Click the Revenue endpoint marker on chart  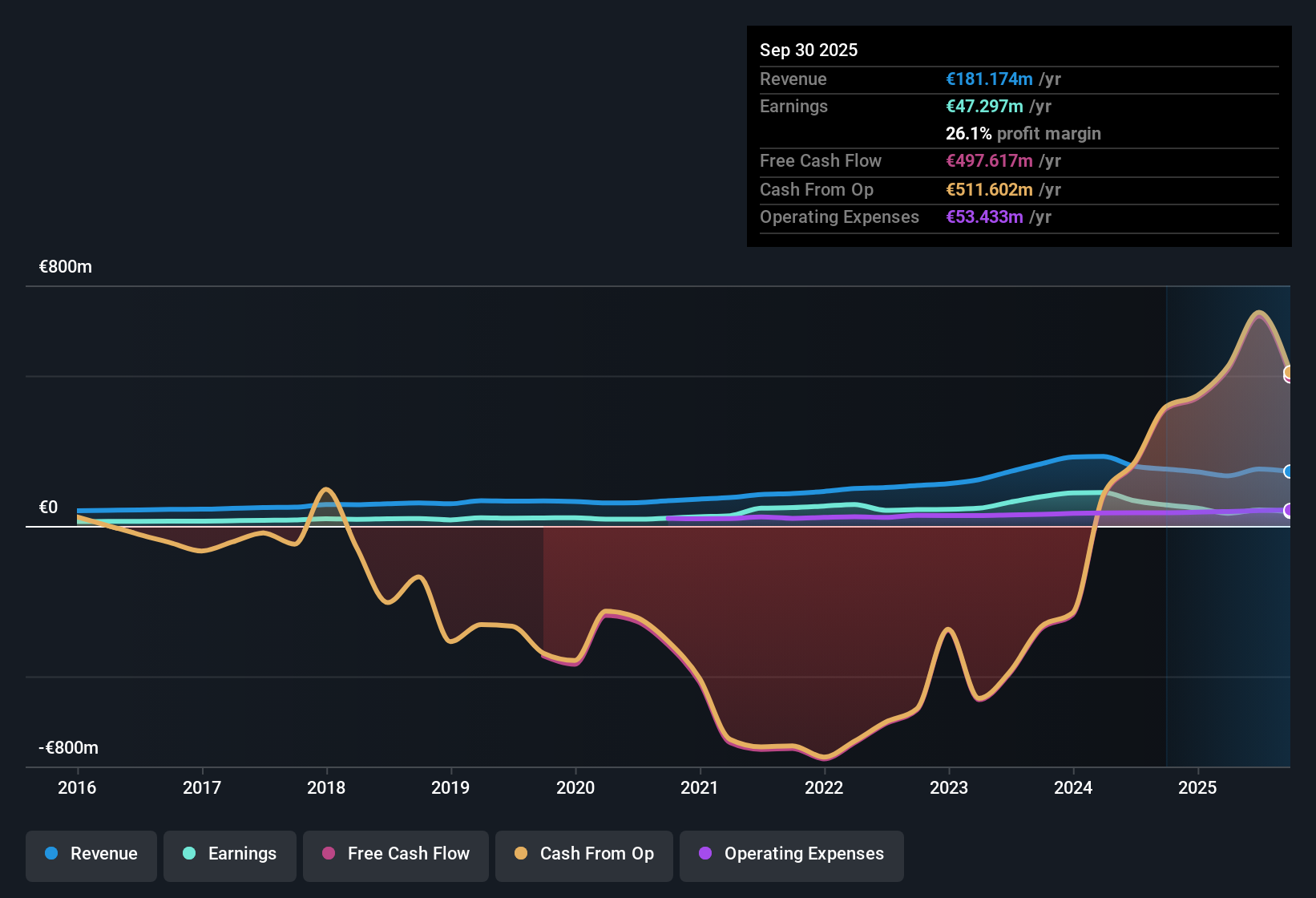[1288, 471]
